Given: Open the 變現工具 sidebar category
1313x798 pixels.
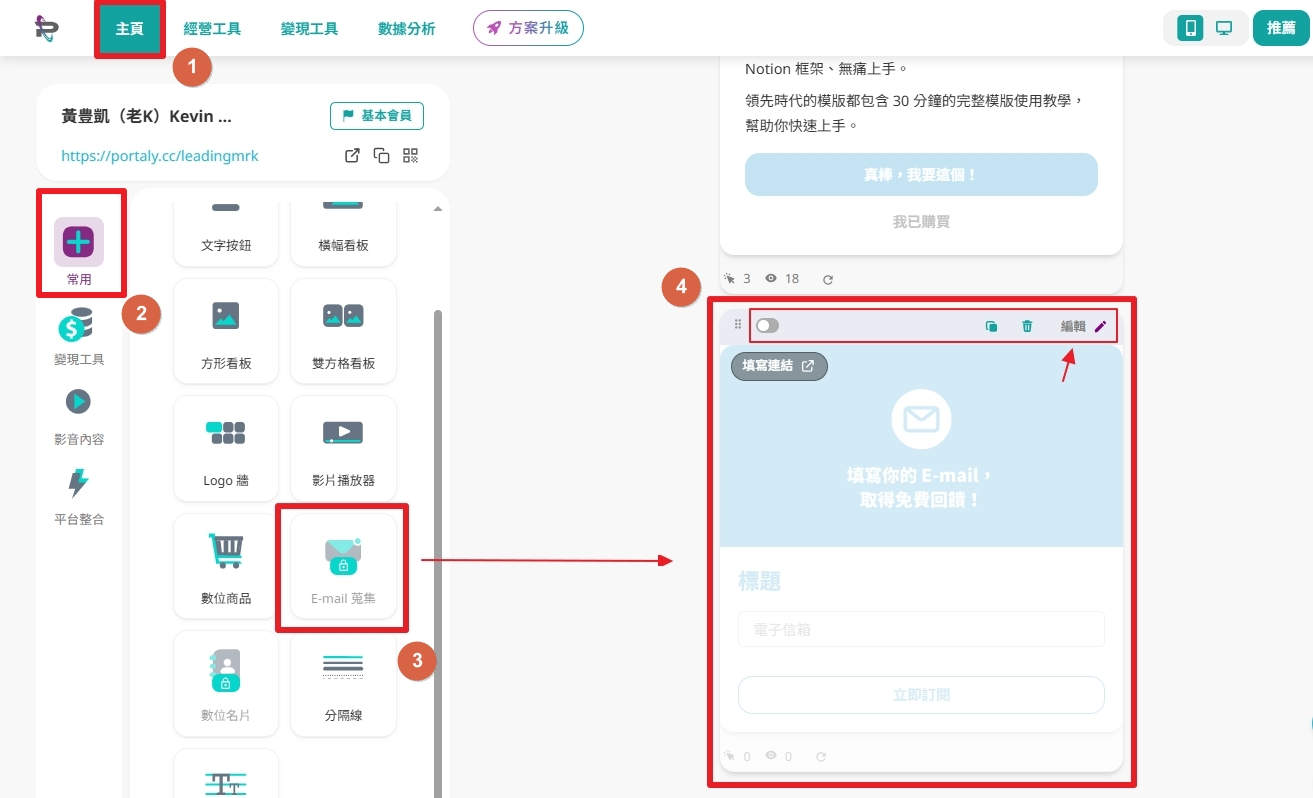Looking at the screenshot, I should coord(79,337).
